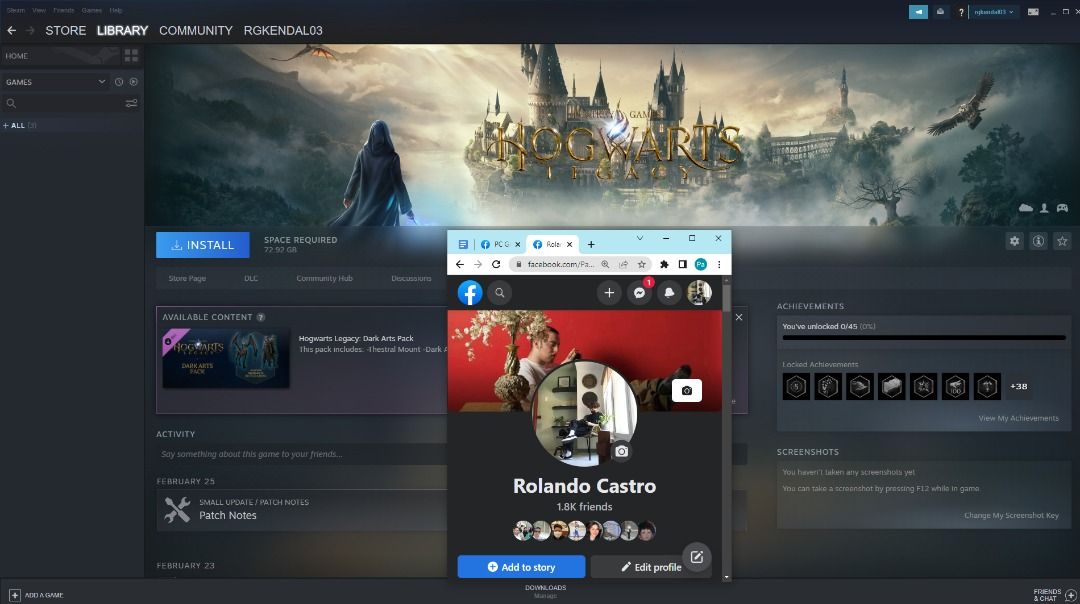Screen dimensions: 1080x604
Task: Click the camera icon on cover photo
Action: [686, 391]
